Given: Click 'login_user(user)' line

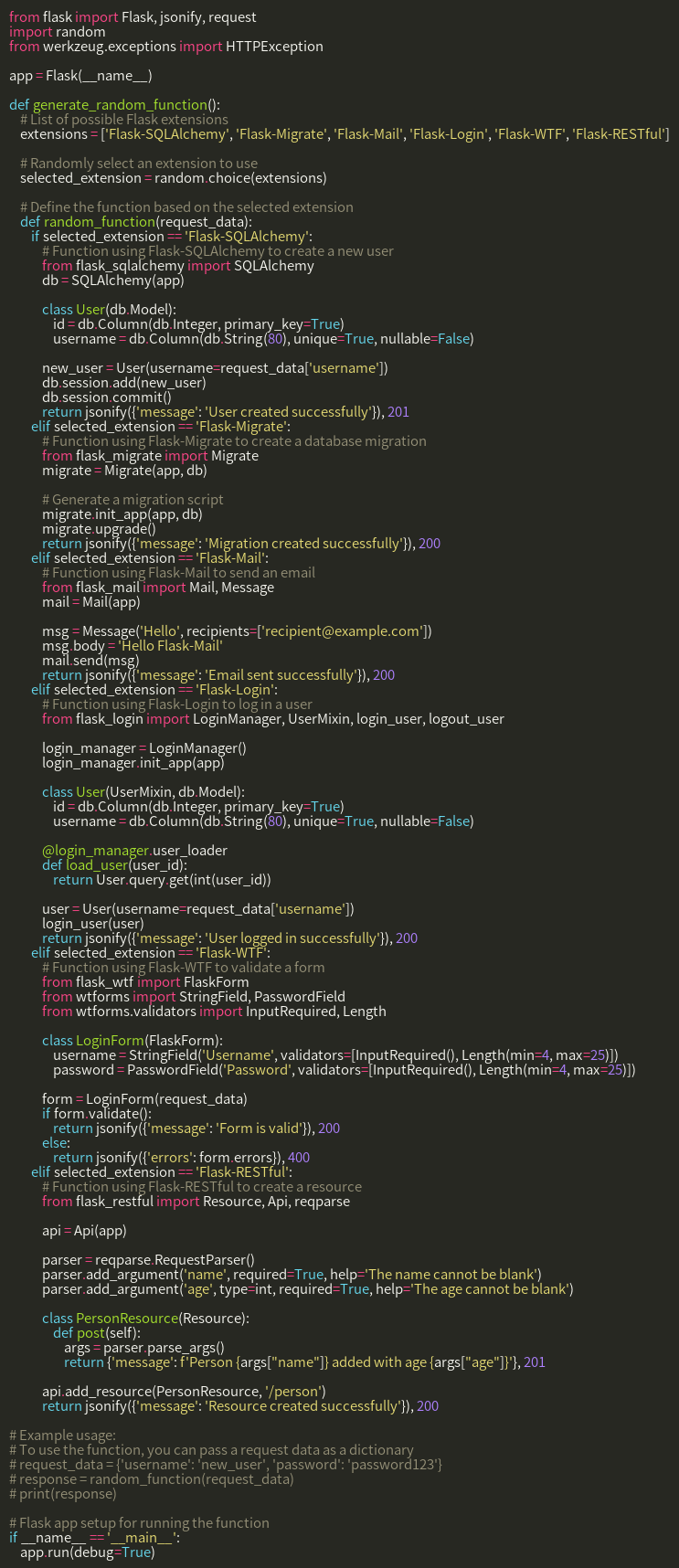Looking at the screenshot, I should [92, 925].
